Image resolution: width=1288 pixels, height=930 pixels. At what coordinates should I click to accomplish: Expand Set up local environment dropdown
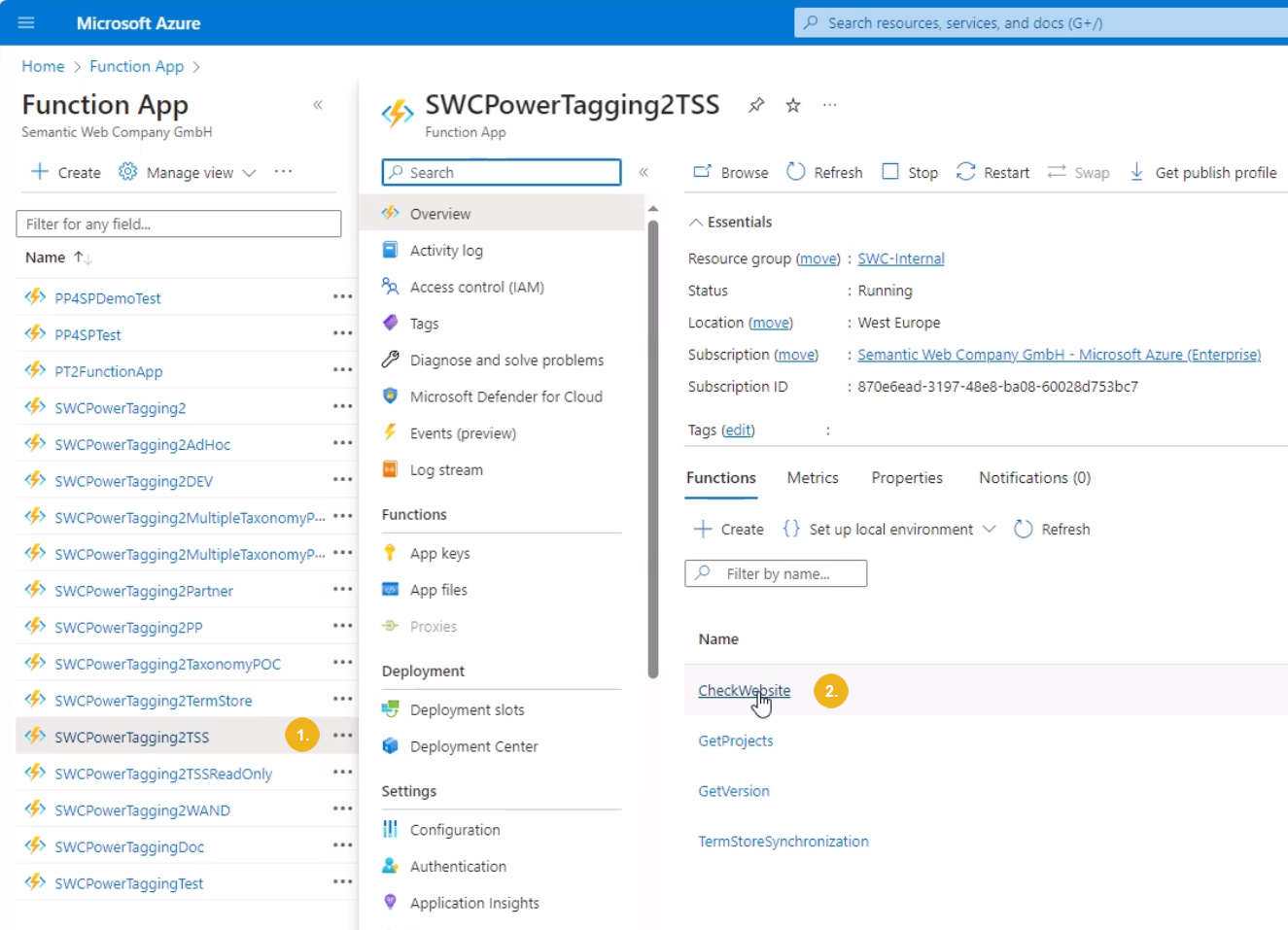pyautogui.click(x=889, y=529)
